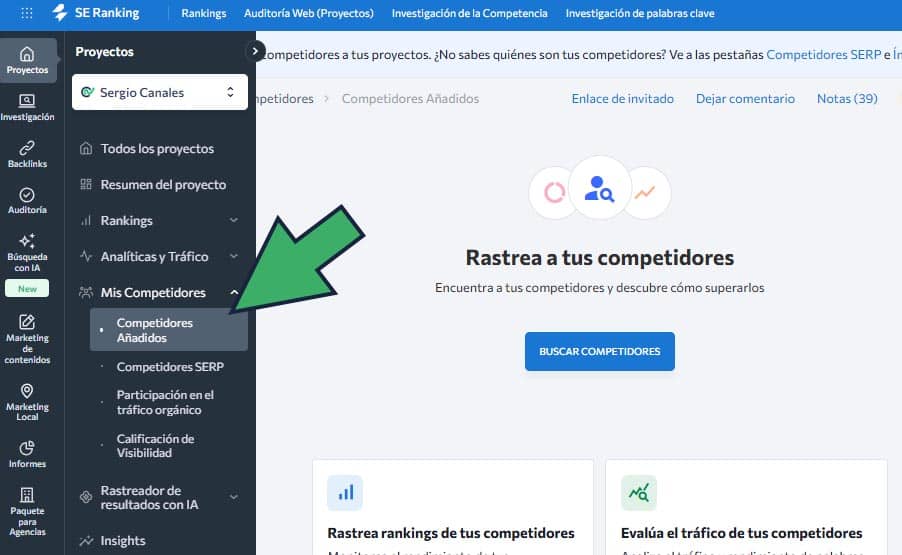Open the Marketing Local pin icon
Viewport: 902px width, 555px height.
click(x=27, y=392)
